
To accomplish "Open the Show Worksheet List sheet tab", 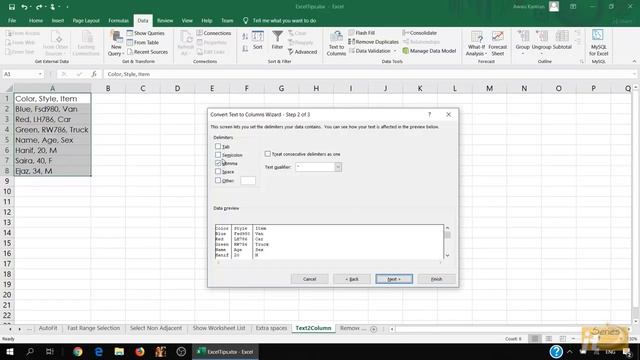I will tap(219, 328).
